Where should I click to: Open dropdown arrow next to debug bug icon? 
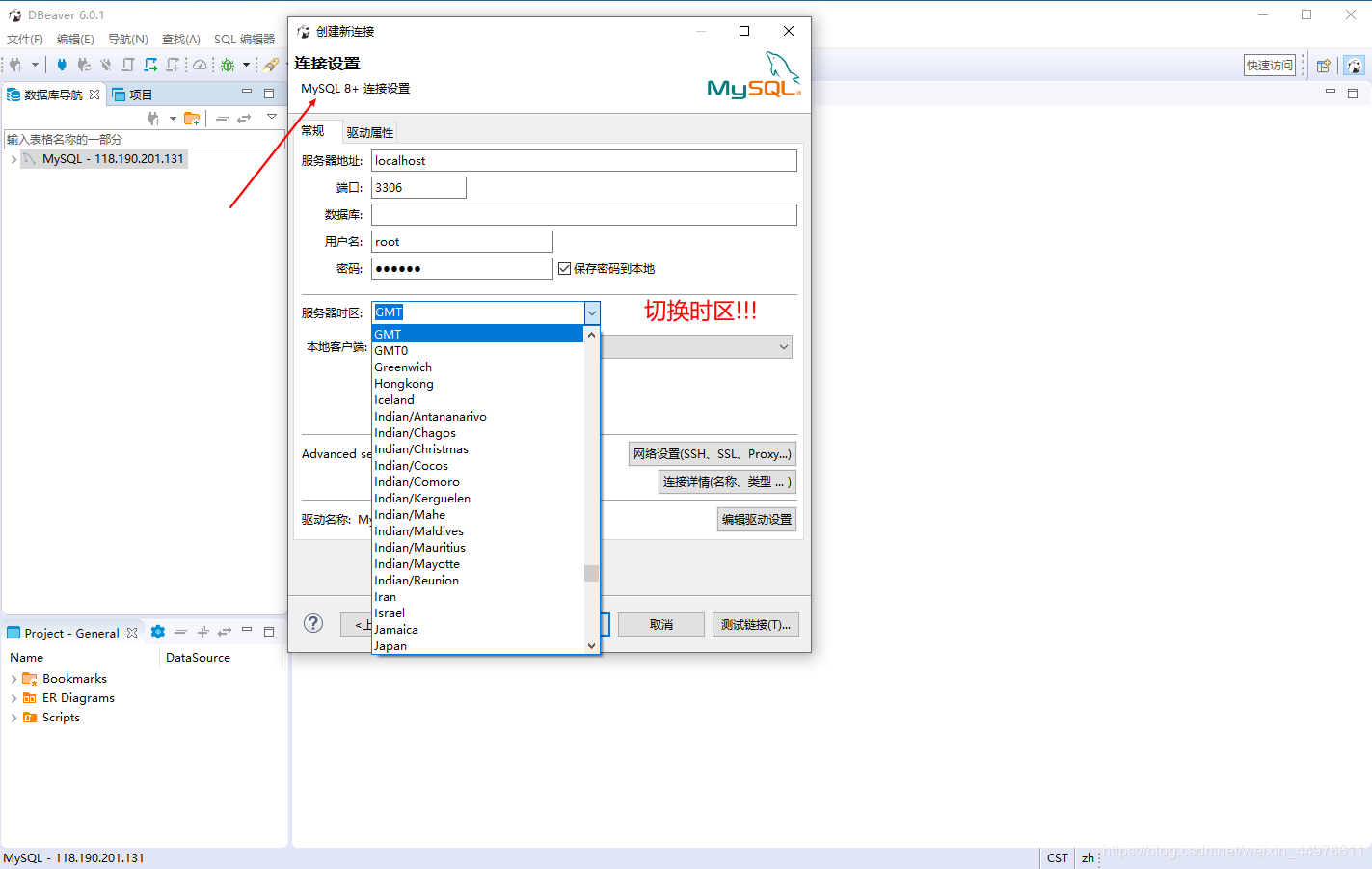(x=246, y=65)
